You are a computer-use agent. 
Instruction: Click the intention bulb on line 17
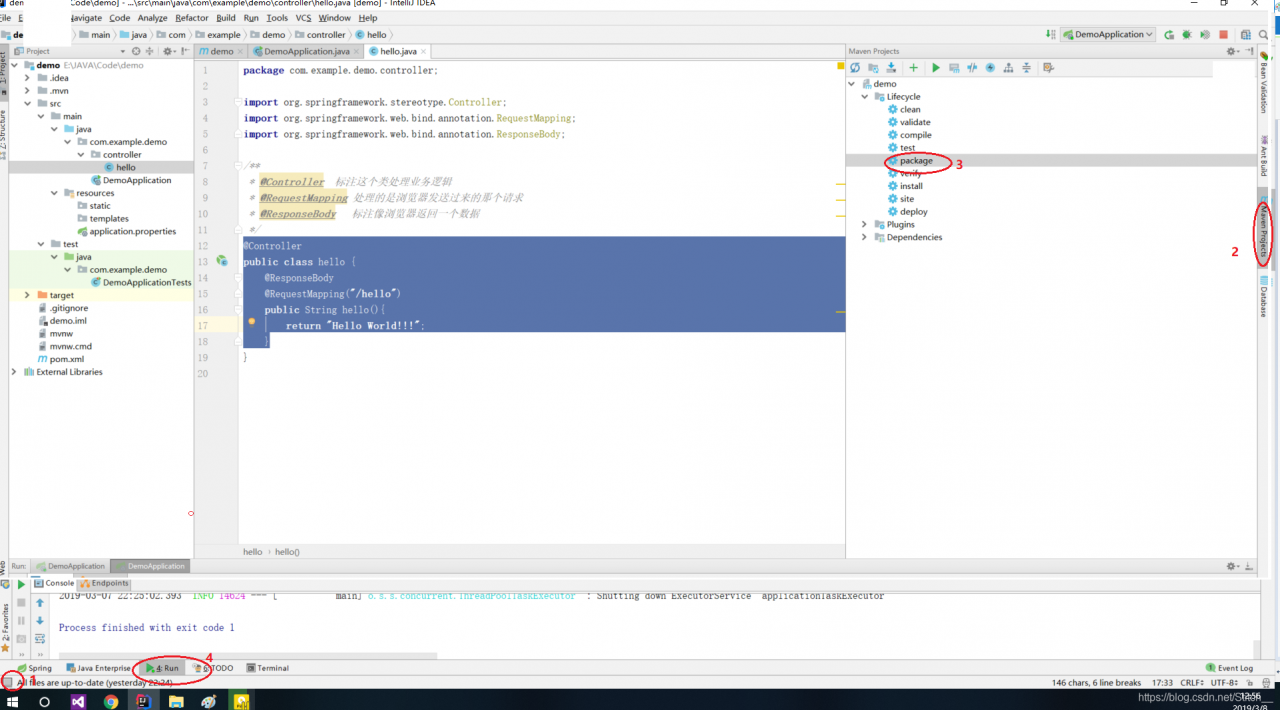(x=252, y=322)
